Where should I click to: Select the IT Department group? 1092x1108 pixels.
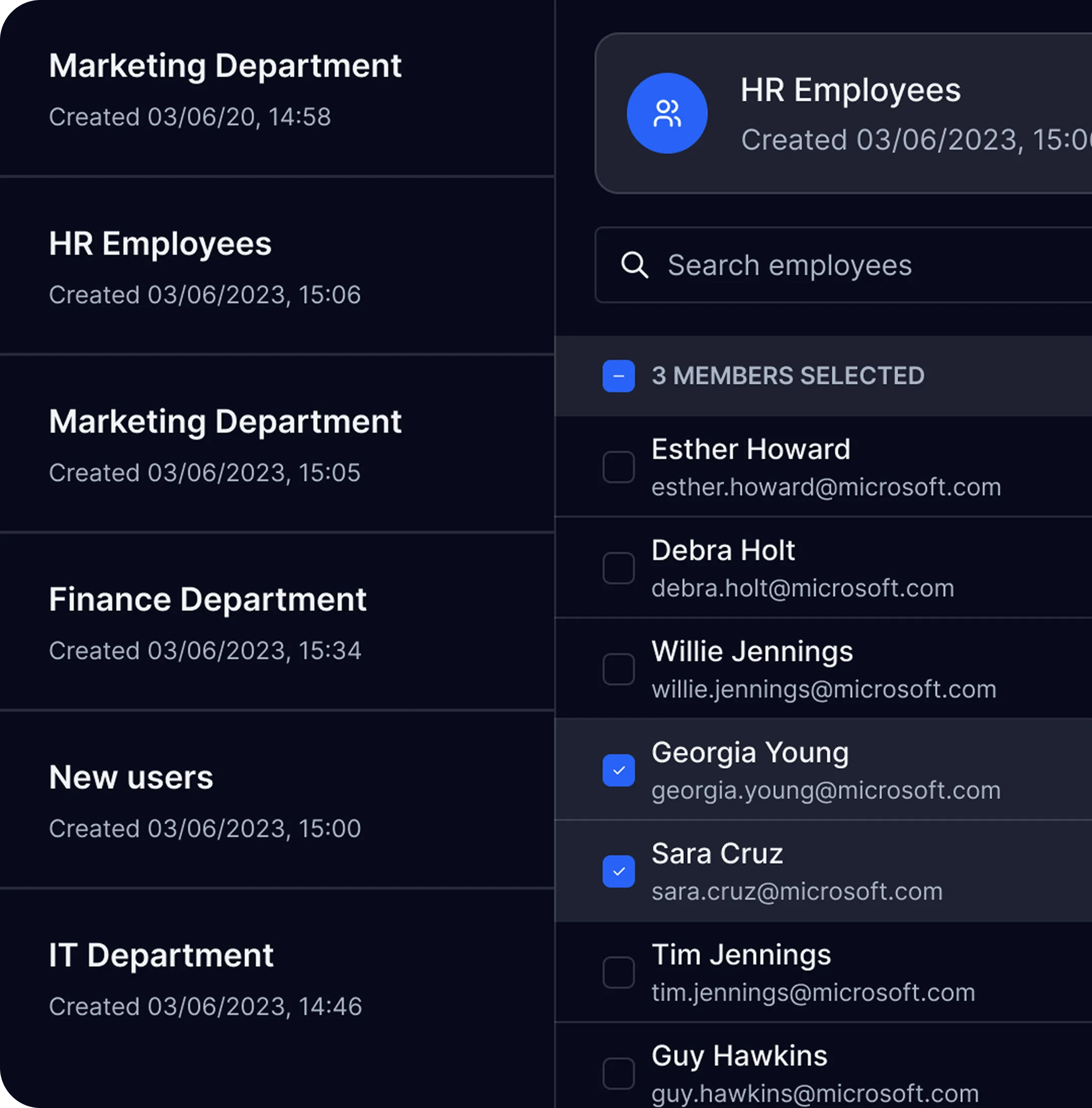tap(161, 978)
